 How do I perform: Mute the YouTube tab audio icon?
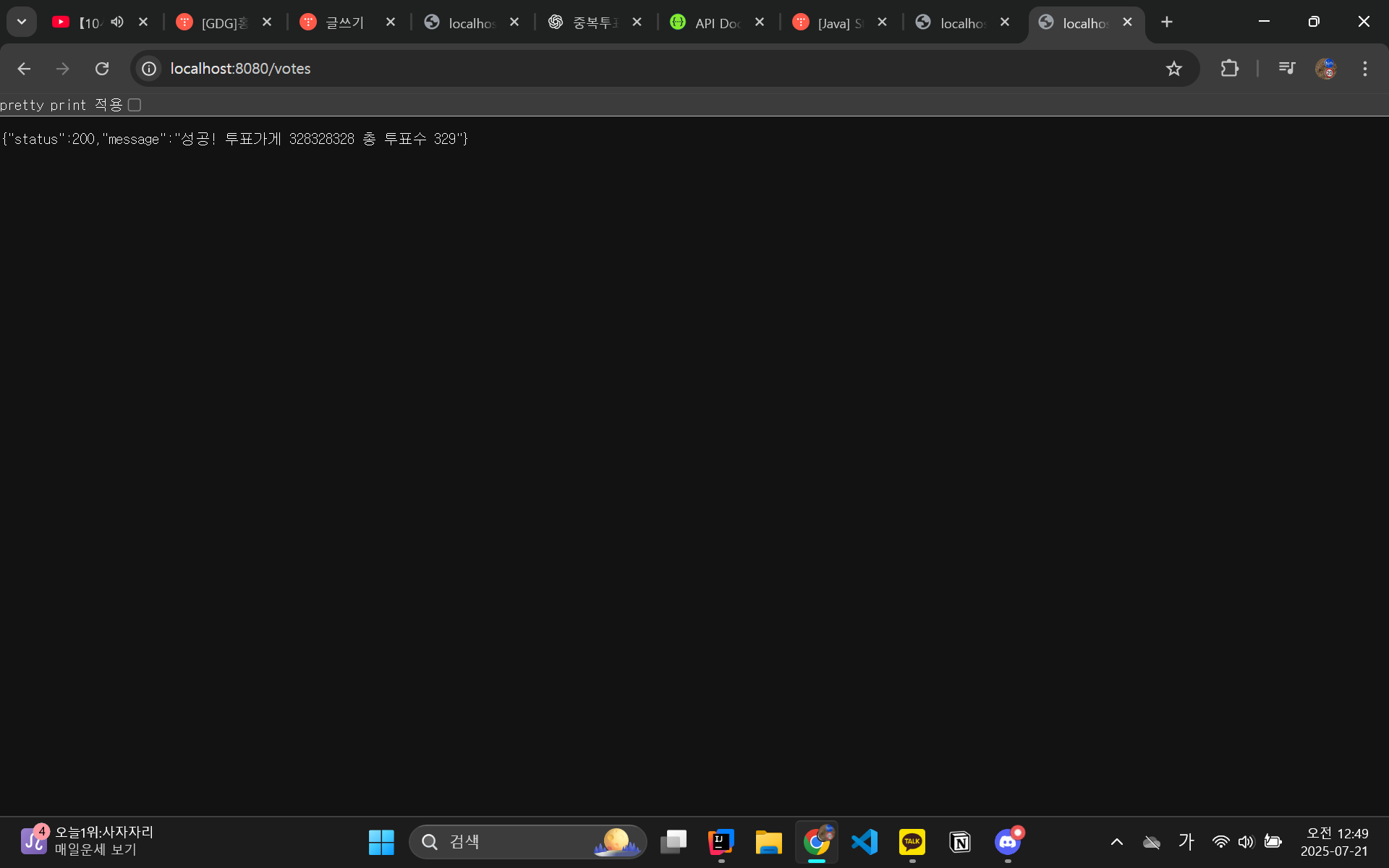117,22
